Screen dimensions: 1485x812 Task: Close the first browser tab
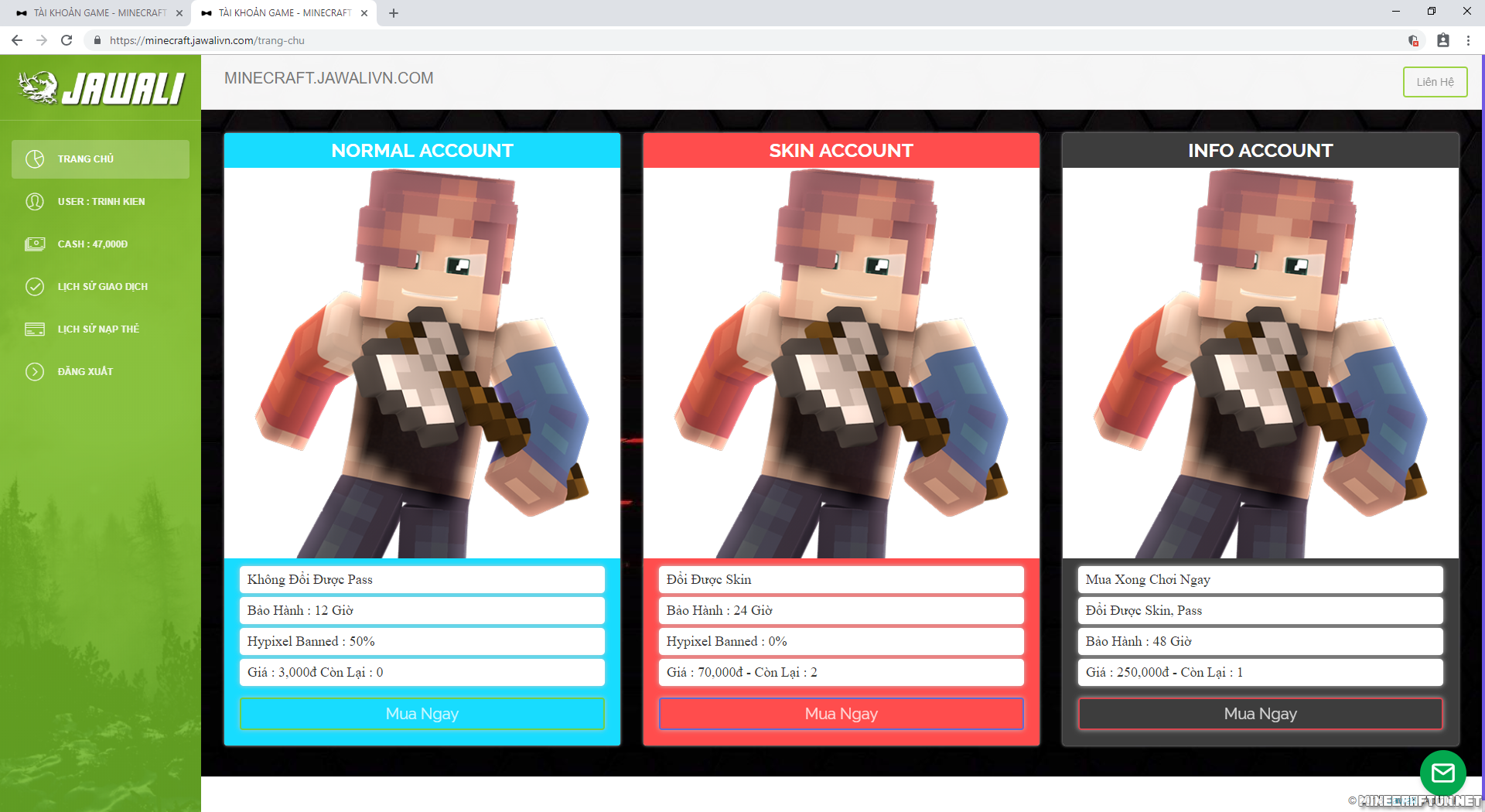click(x=179, y=13)
